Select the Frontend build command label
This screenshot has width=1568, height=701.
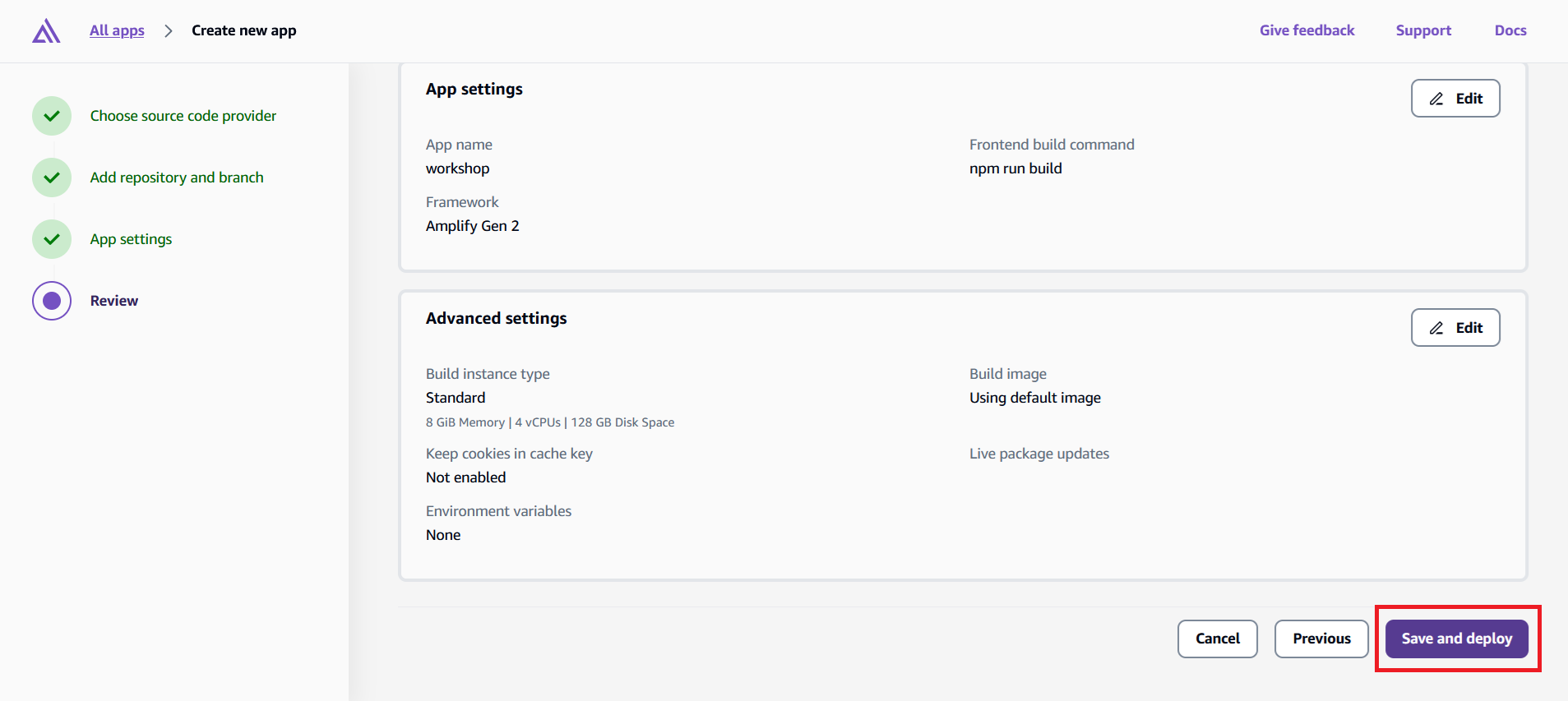(x=1052, y=145)
